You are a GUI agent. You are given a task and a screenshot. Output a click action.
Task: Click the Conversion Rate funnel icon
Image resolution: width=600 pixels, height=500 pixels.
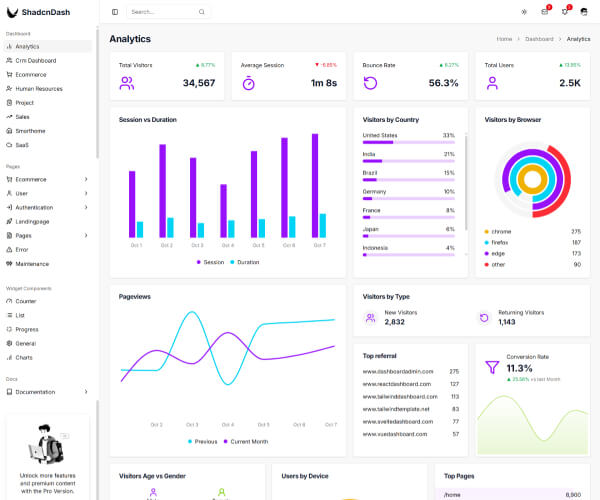[x=492, y=367]
